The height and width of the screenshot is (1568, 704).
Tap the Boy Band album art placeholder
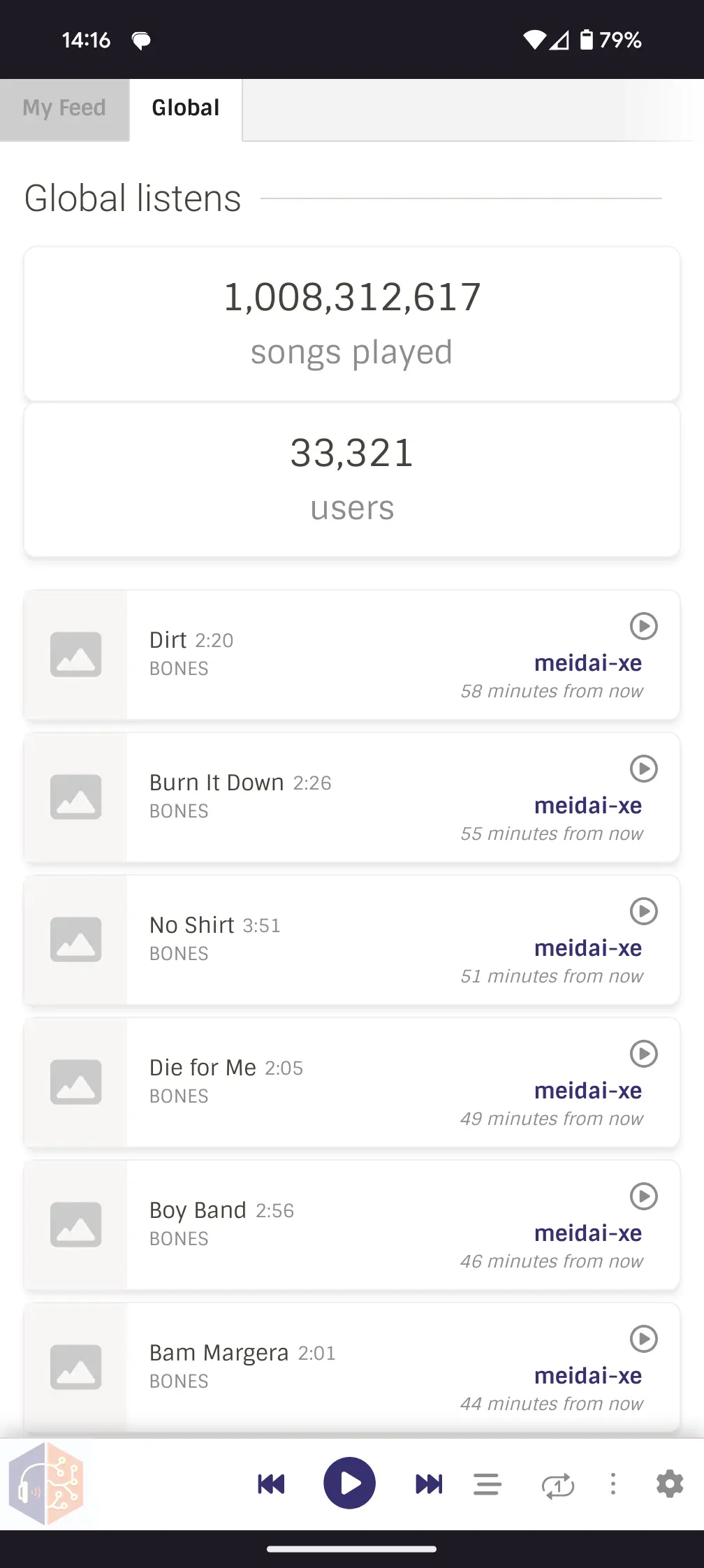click(x=75, y=1224)
